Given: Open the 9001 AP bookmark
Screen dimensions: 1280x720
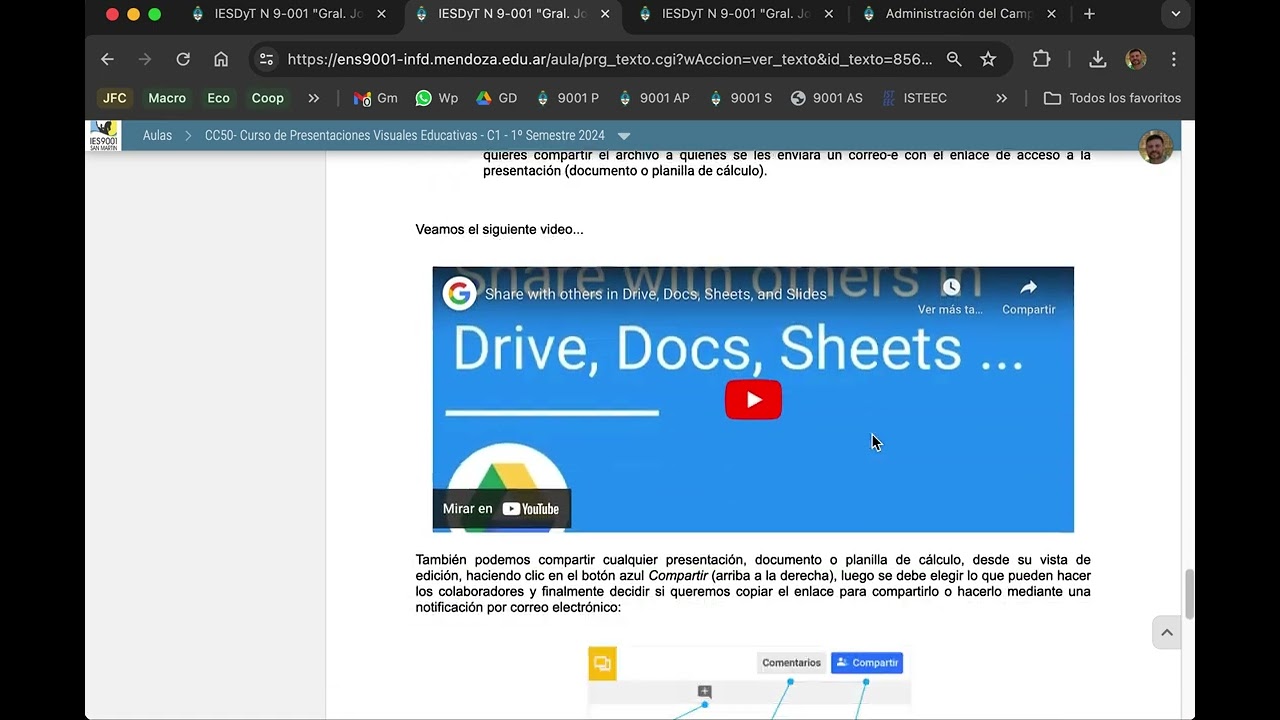Looking at the screenshot, I should (655, 98).
